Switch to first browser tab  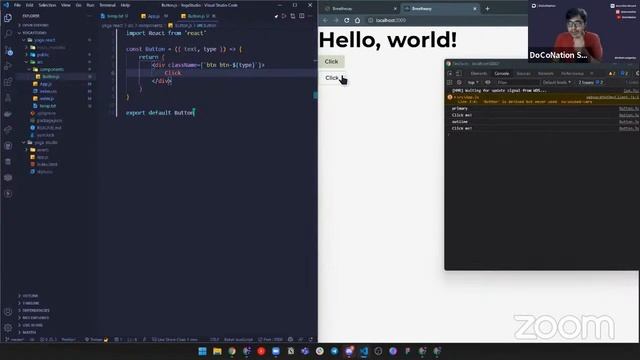point(359,9)
